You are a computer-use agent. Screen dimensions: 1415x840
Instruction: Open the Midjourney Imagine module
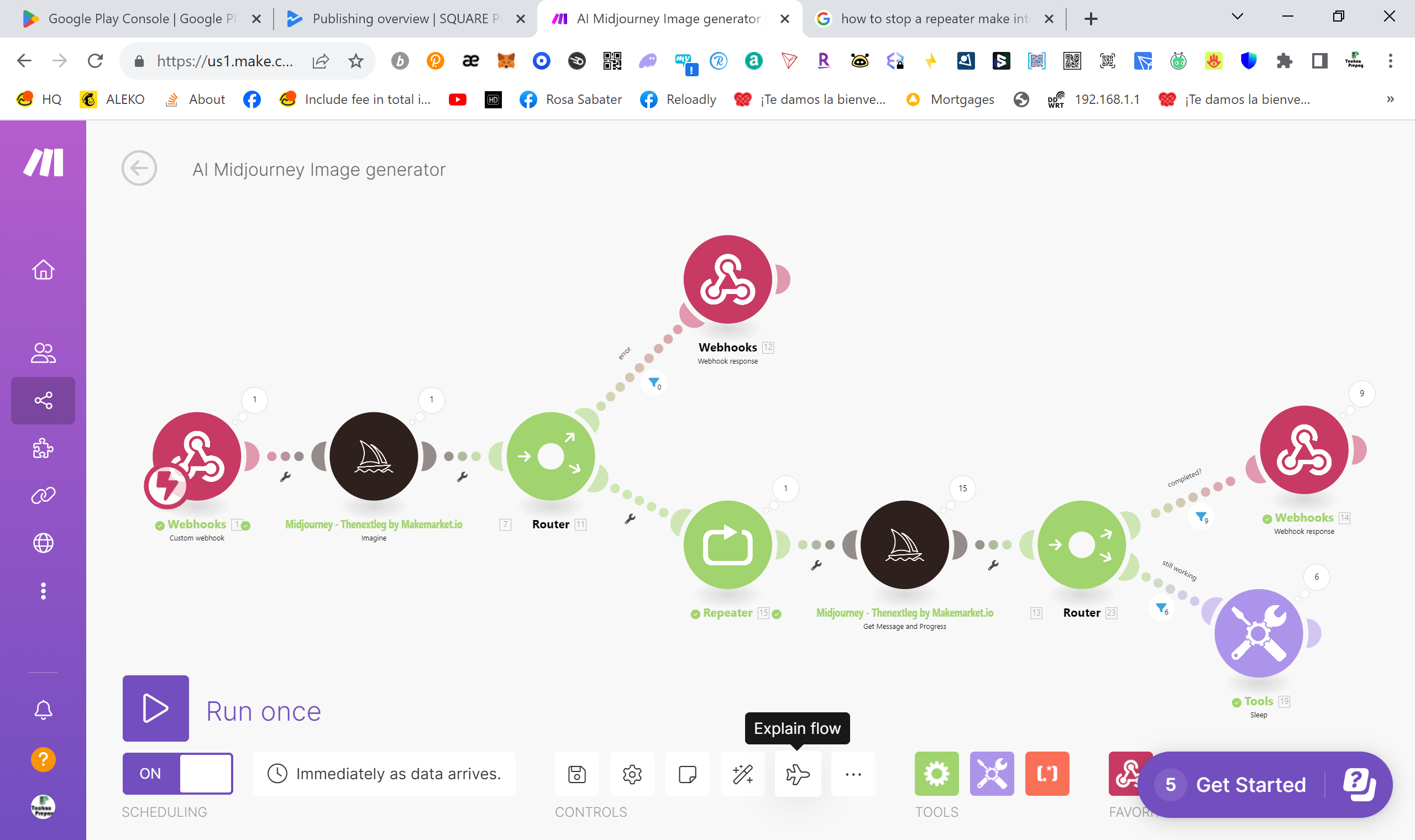[x=374, y=456]
